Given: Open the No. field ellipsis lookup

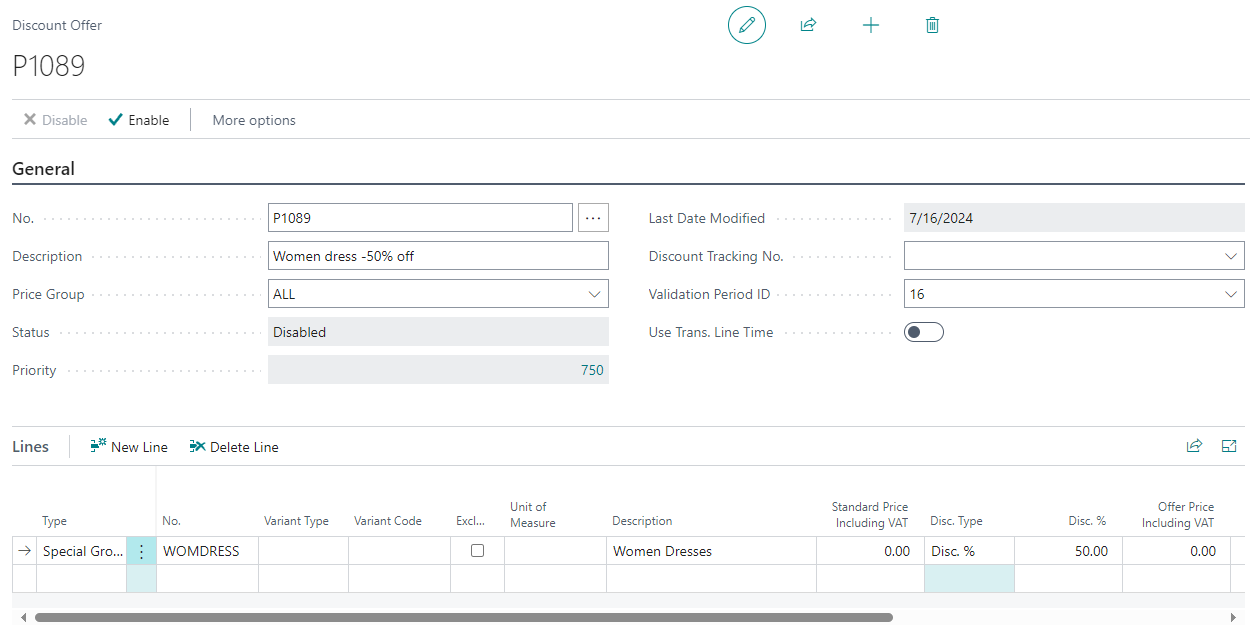Looking at the screenshot, I should pos(593,218).
